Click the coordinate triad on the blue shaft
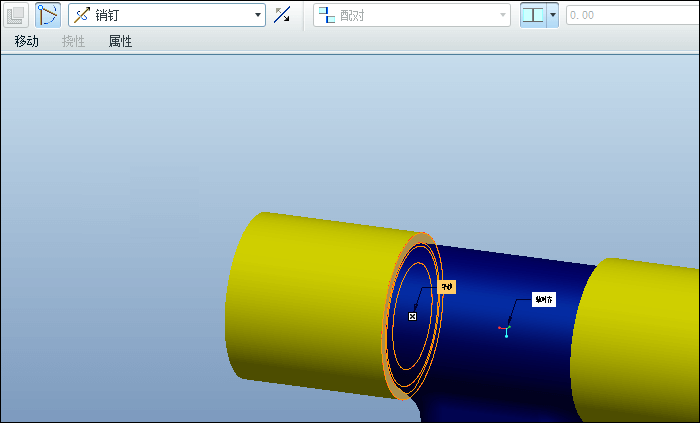Screen dimensions: 700x423 click(x=505, y=331)
